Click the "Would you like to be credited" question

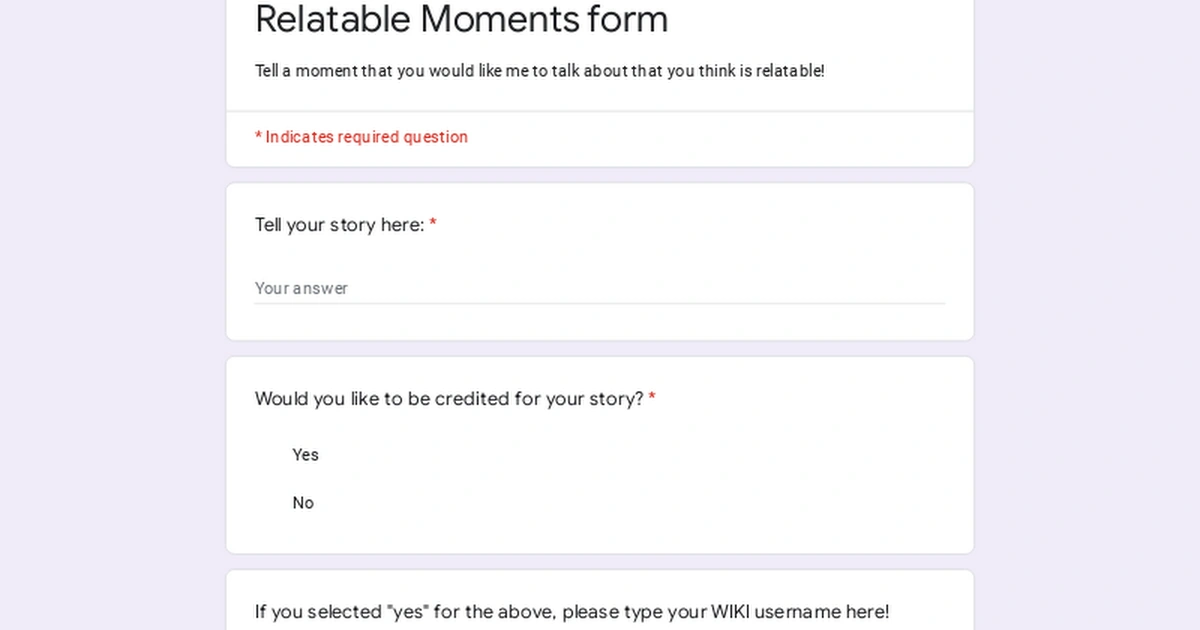[449, 399]
